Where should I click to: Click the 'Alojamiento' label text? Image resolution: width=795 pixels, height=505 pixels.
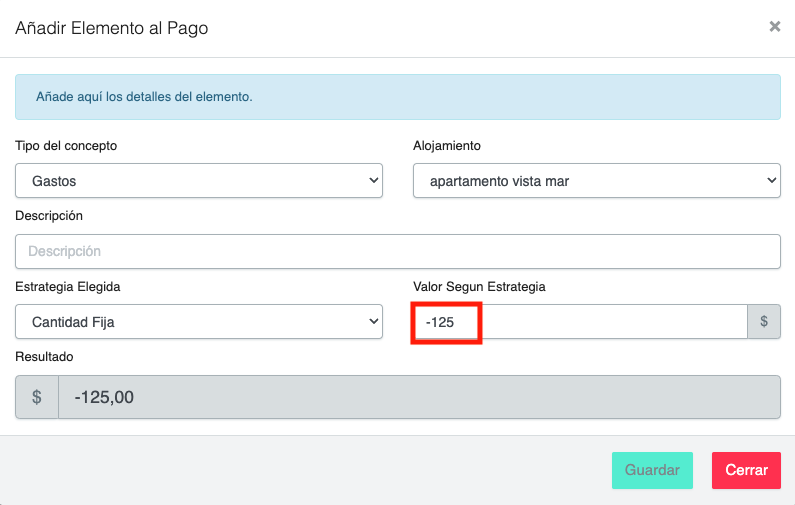[x=447, y=146]
